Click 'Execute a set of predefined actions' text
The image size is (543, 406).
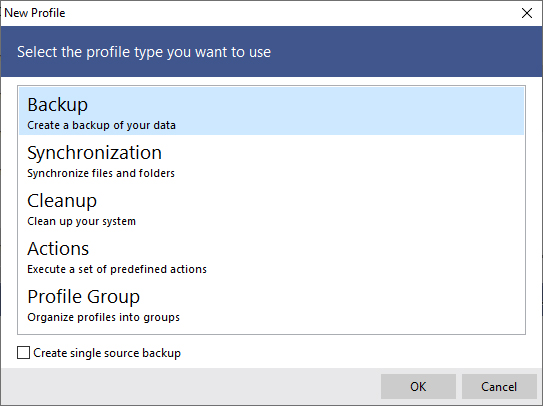[x=117, y=269]
